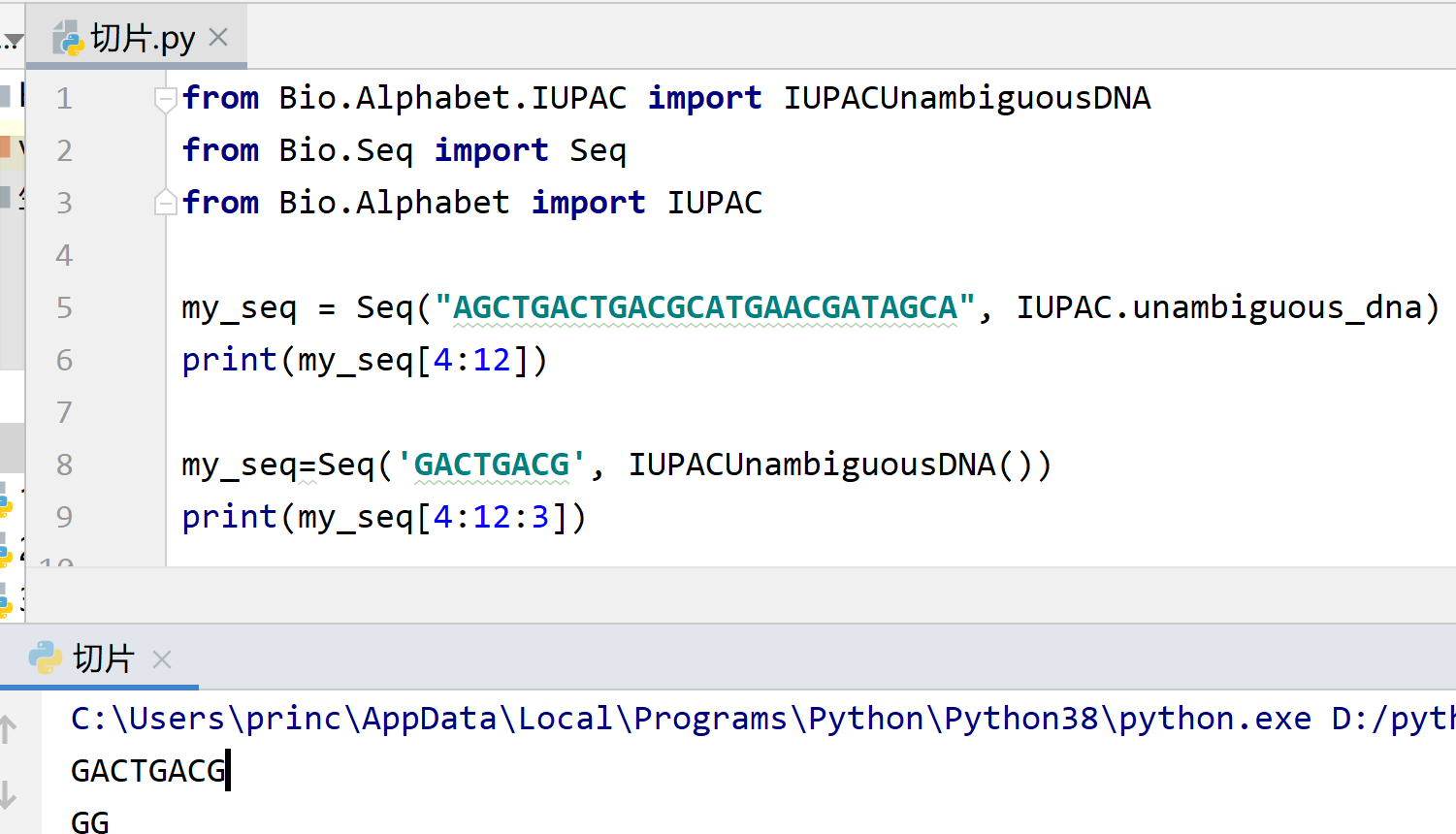Click line number 9 in the editor gutter
This screenshot has height=834, width=1456.
click(x=63, y=516)
